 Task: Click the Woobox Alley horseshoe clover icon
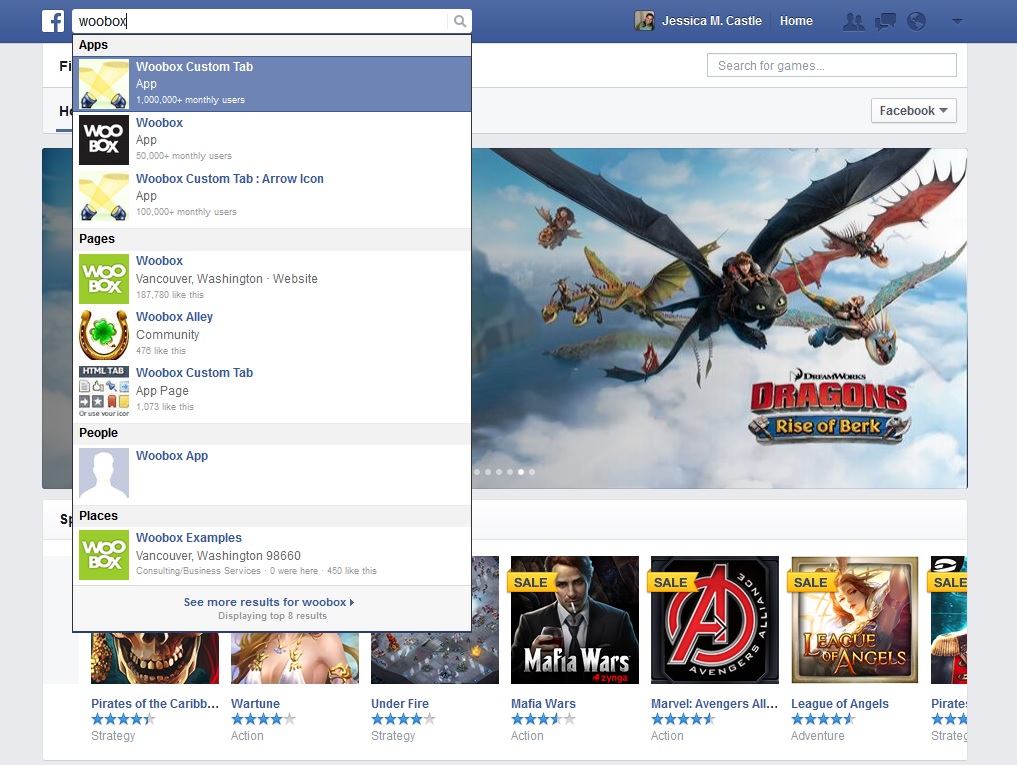coord(104,335)
